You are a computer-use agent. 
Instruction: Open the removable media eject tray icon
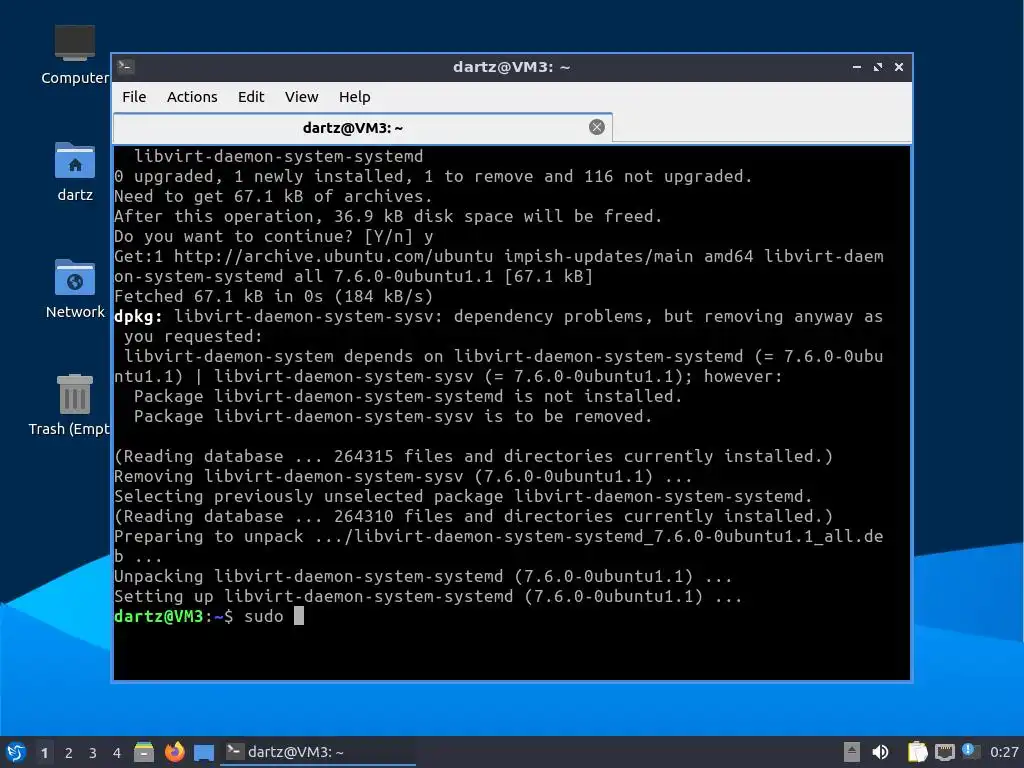pos(852,752)
